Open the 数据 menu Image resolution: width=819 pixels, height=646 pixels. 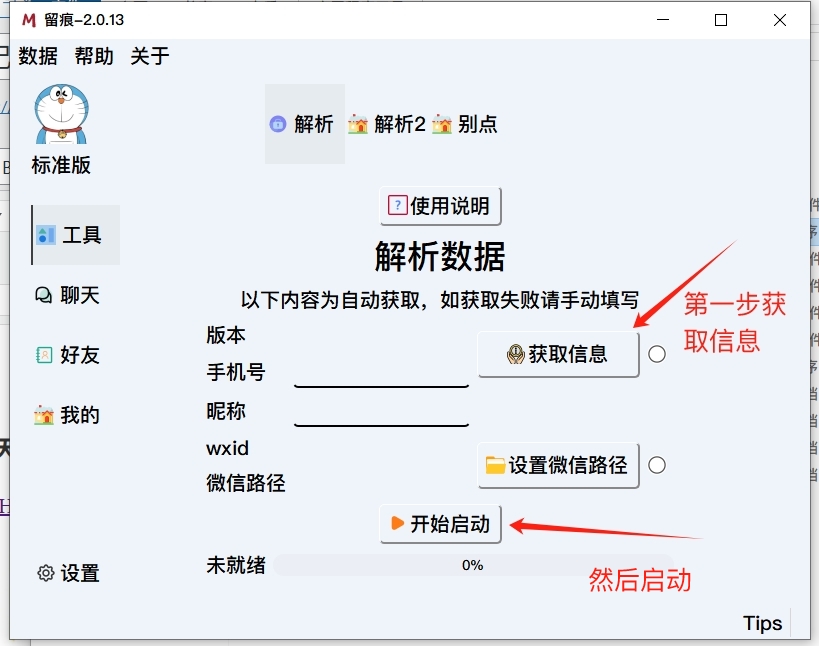[38, 56]
